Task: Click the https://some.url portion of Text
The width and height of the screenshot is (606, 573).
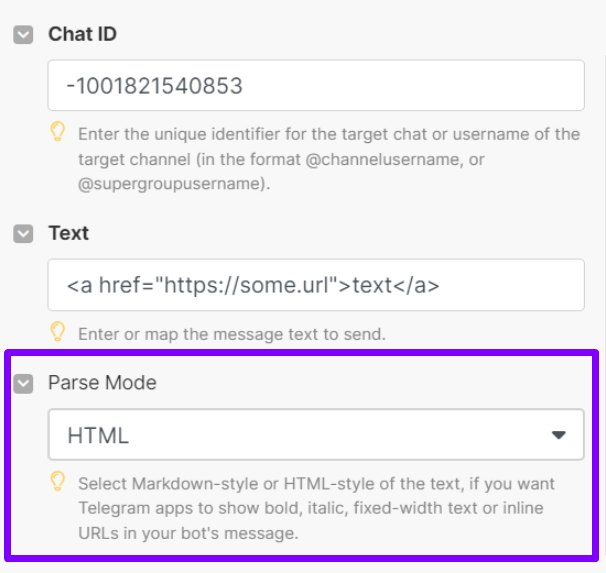Action: pyautogui.click(x=246, y=285)
